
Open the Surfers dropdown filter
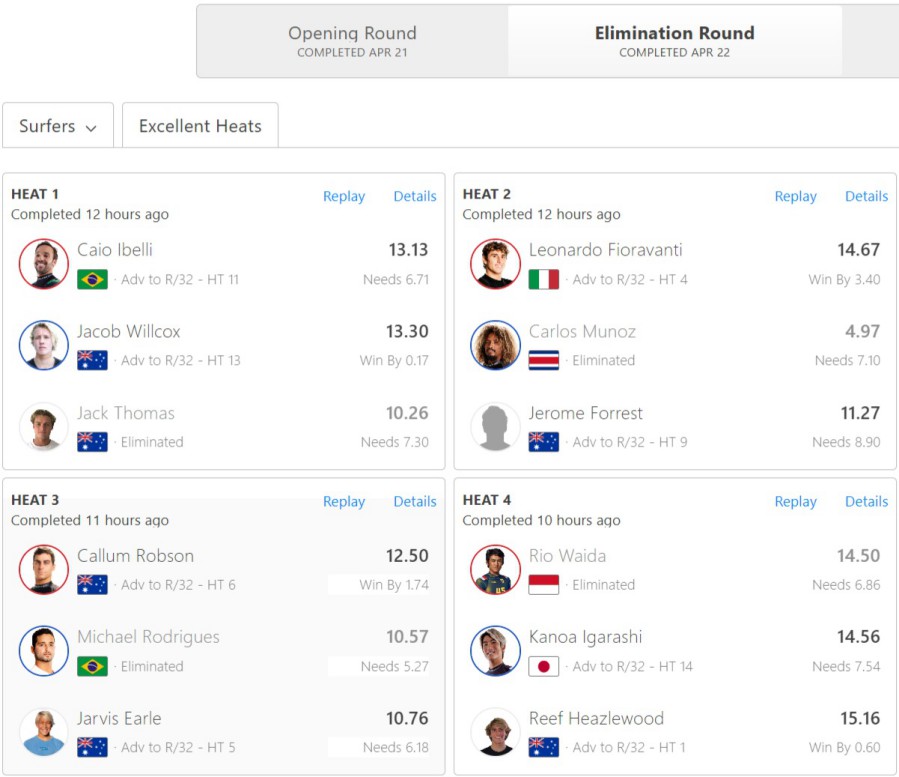[58, 126]
